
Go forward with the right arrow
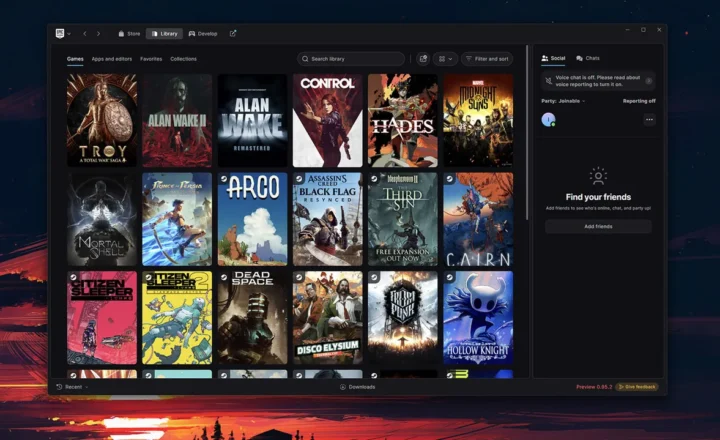pos(98,34)
